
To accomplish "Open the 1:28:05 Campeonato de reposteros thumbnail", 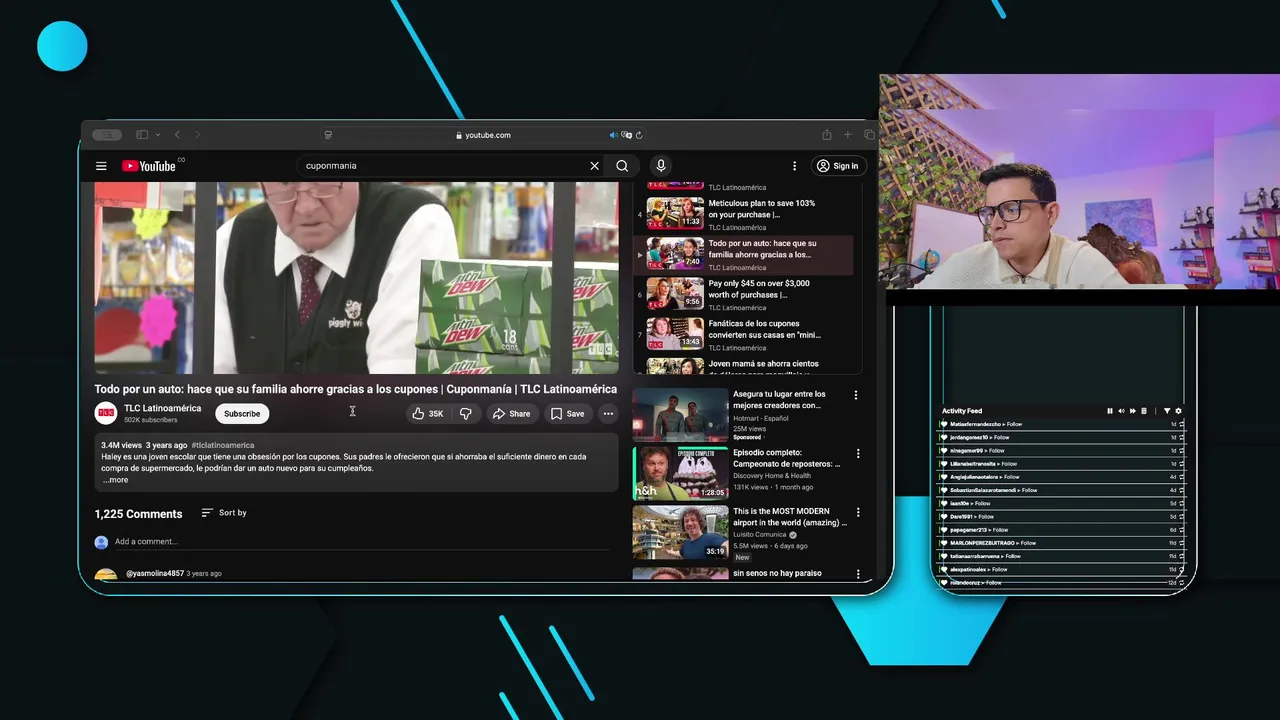I will coord(680,474).
